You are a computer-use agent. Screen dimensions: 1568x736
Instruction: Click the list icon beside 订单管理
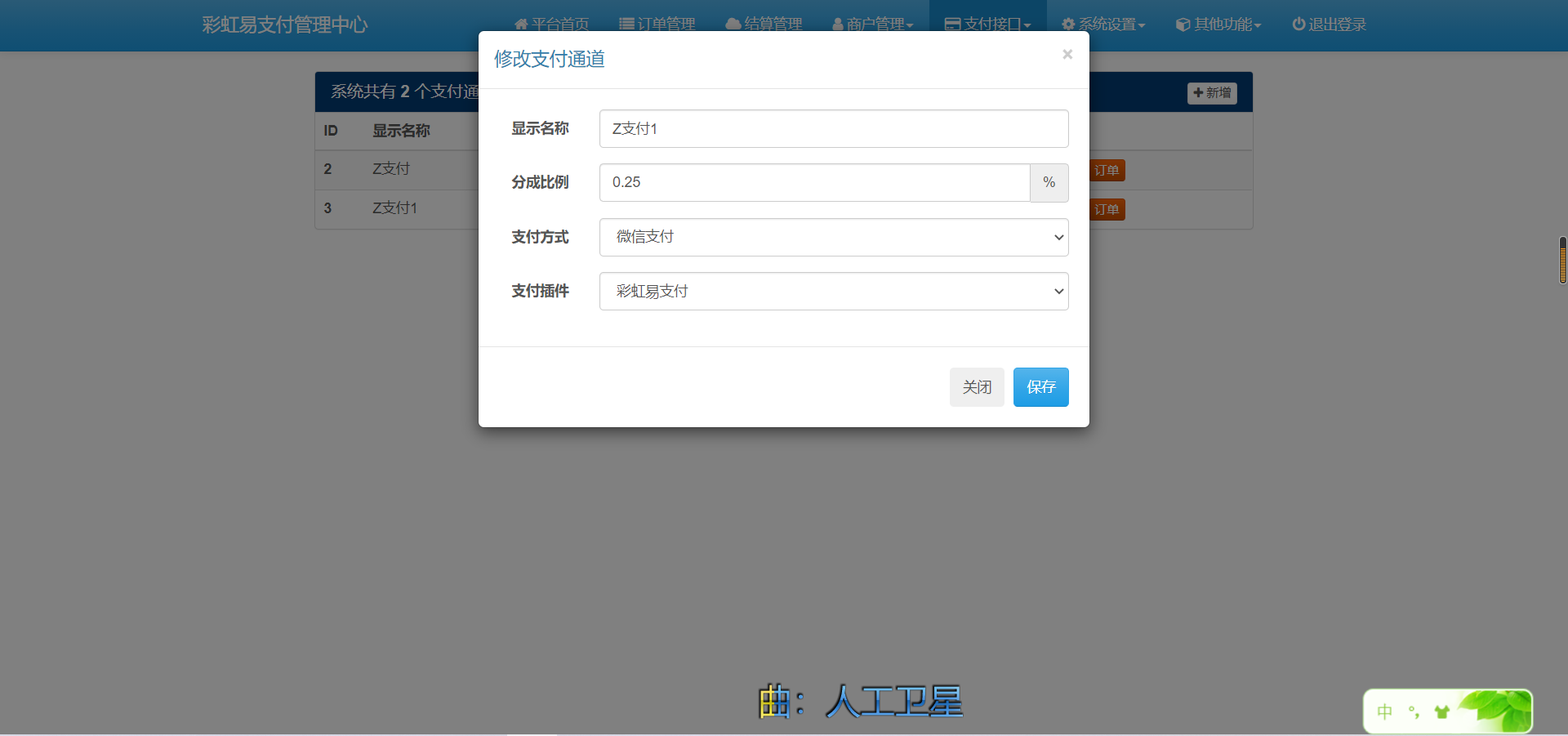click(626, 25)
